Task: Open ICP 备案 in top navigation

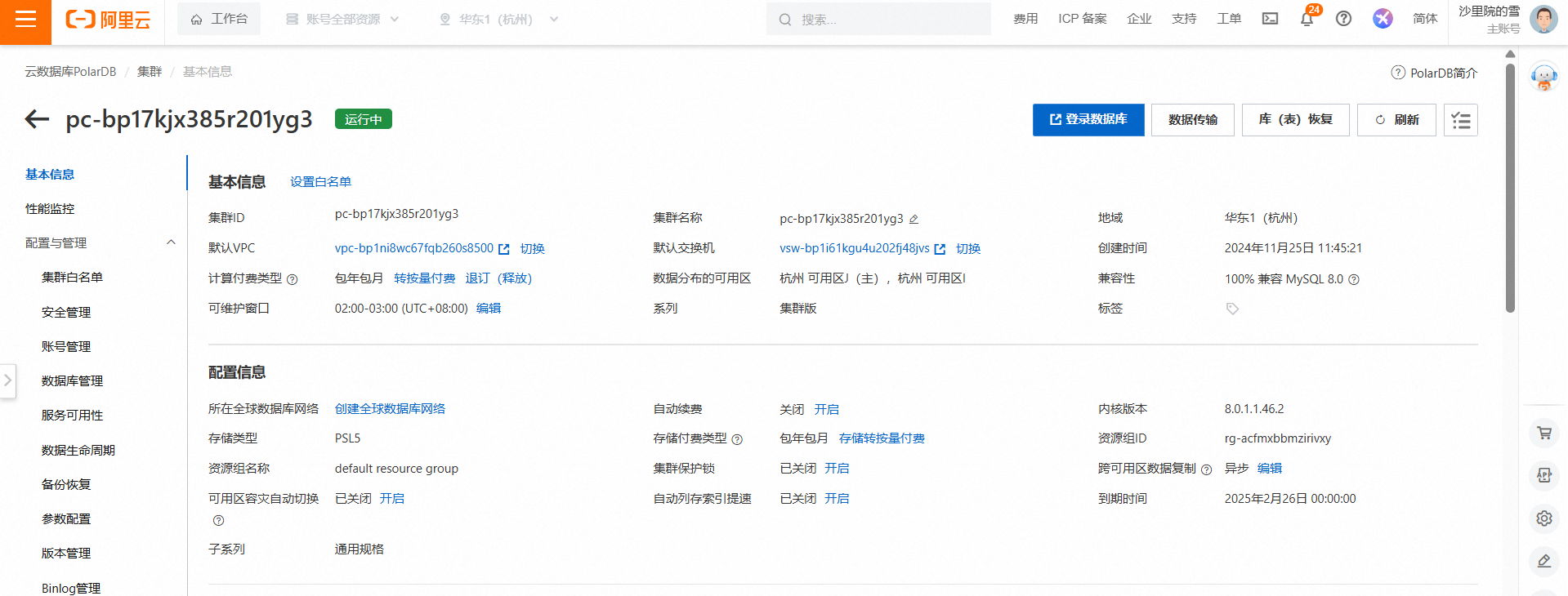Action: pyautogui.click(x=1083, y=19)
